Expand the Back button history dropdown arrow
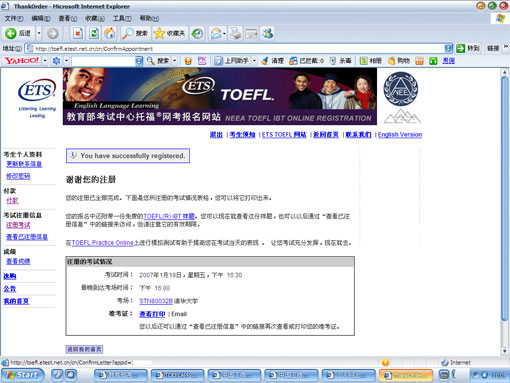Viewport: 510px width, 383px height. pos(39,33)
